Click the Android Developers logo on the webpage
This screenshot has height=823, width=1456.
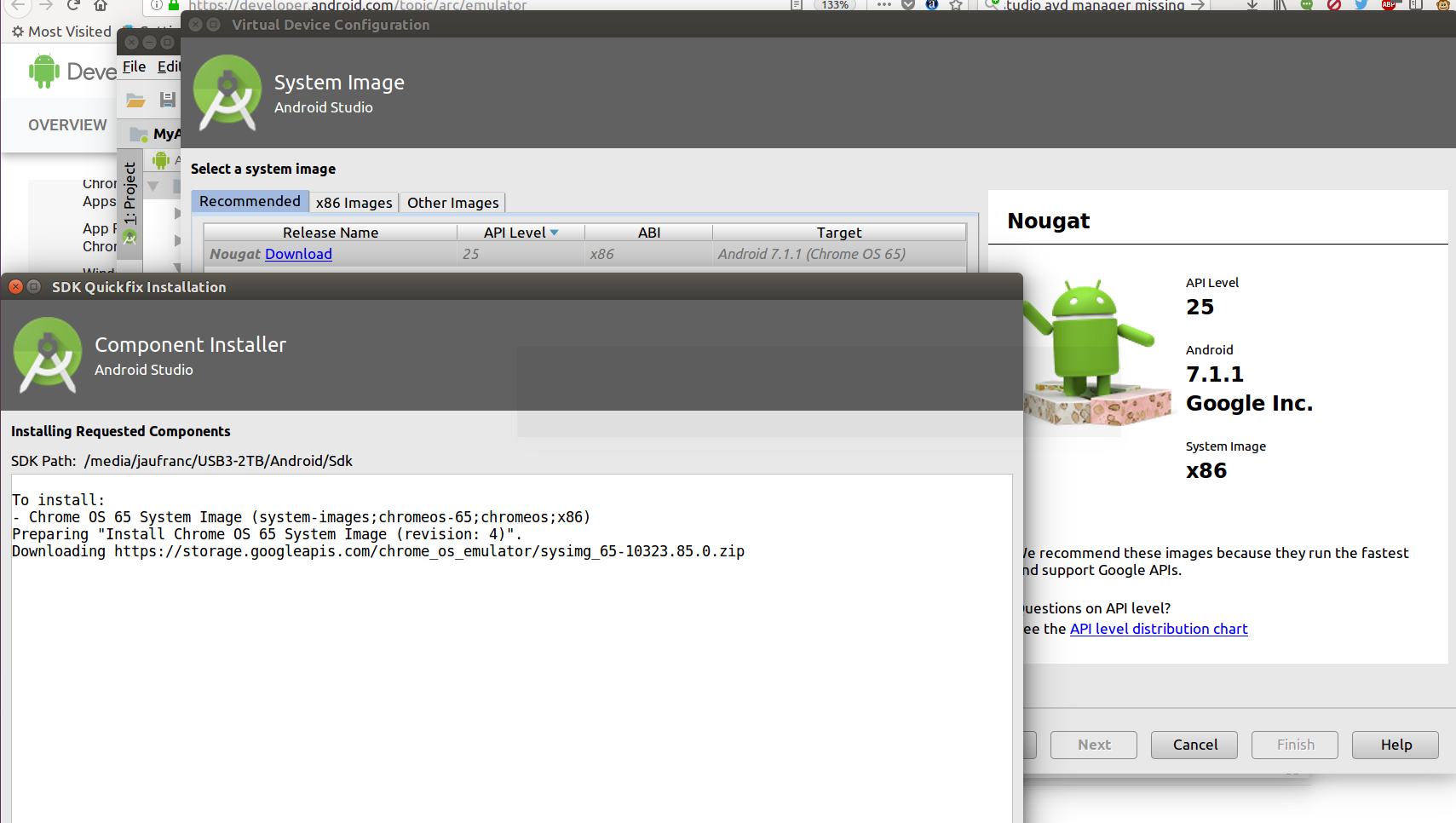pyautogui.click(x=72, y=71)
